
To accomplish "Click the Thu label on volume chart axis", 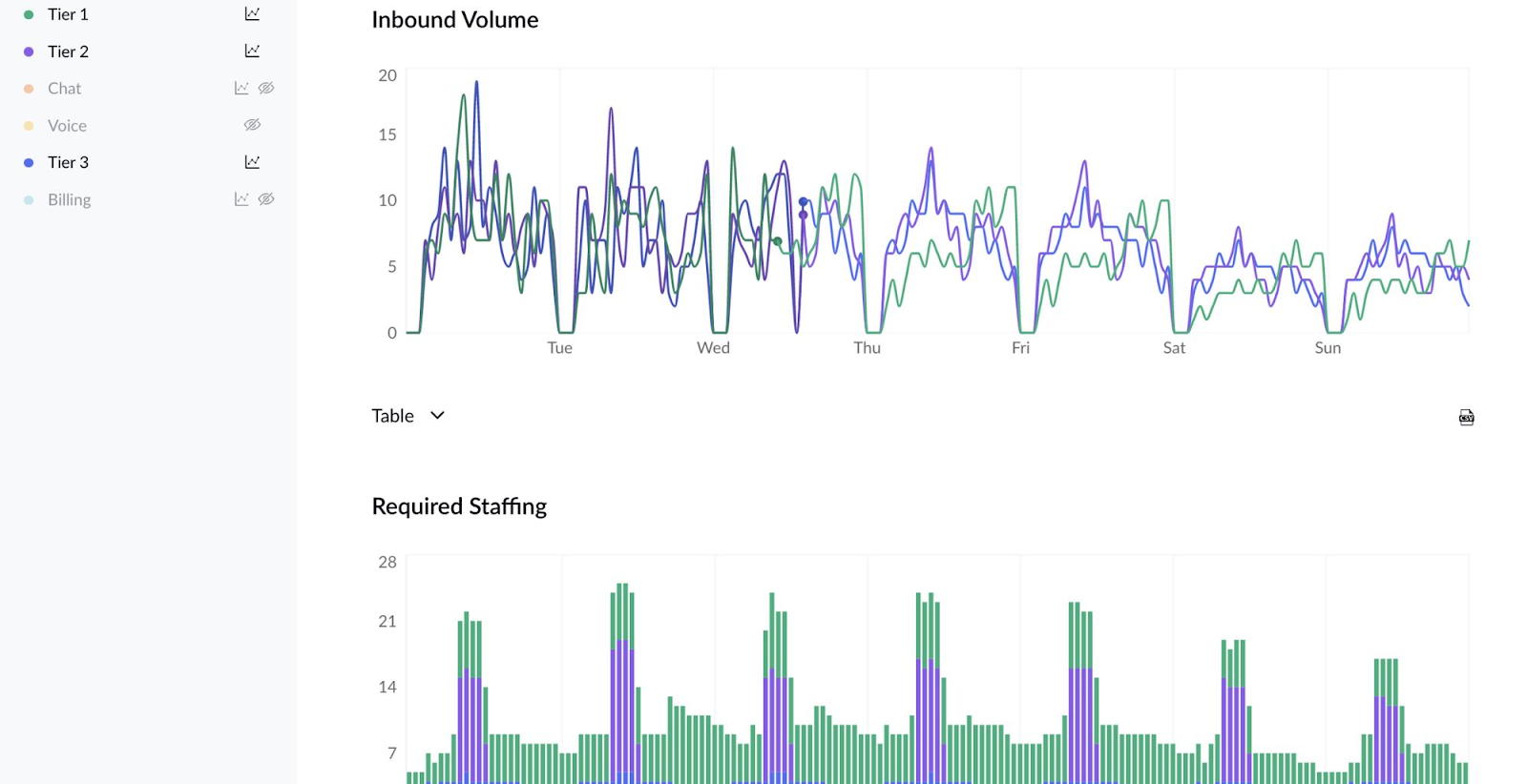I will (867, 348).
